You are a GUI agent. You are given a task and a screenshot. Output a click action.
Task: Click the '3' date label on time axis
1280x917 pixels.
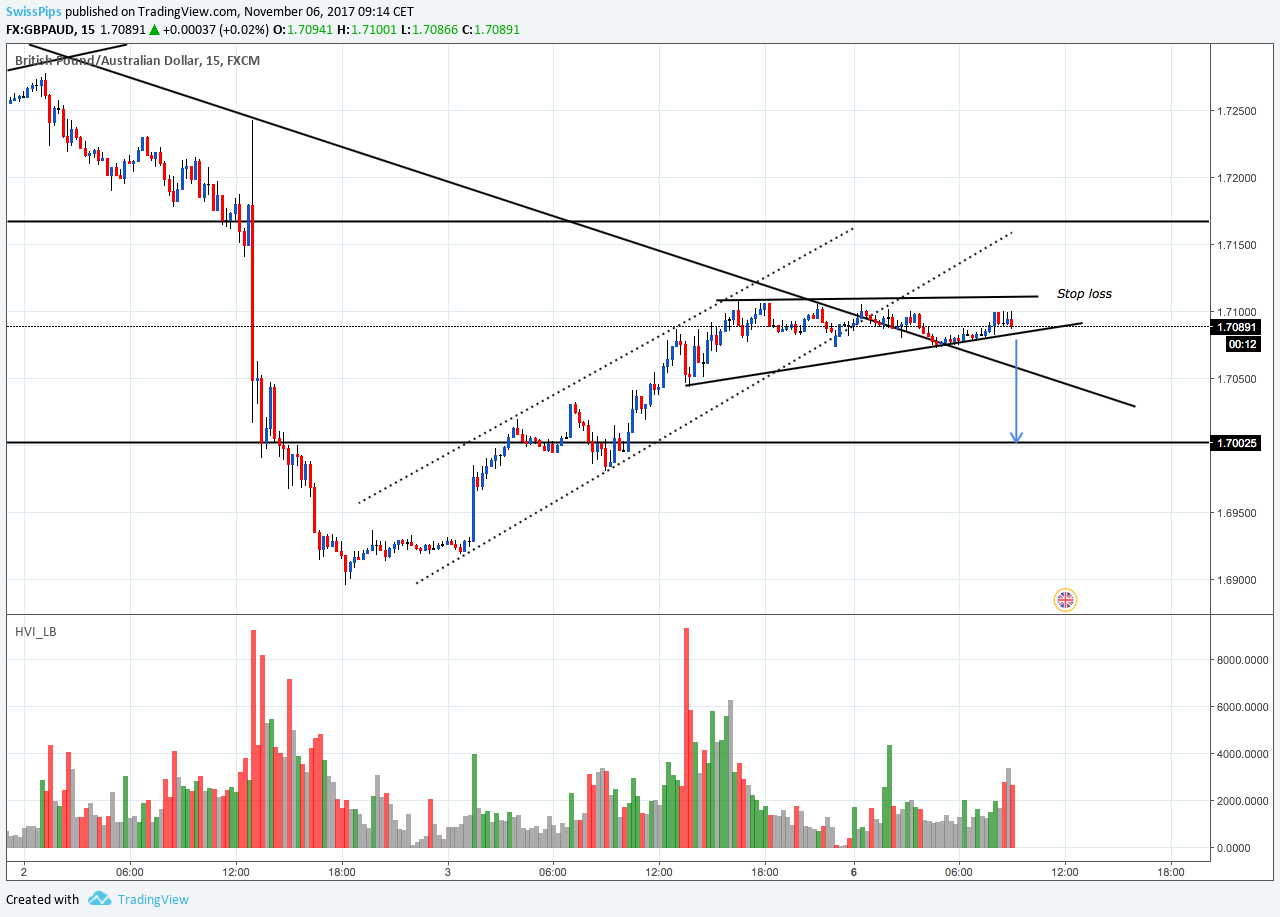(x=447, y=871)
